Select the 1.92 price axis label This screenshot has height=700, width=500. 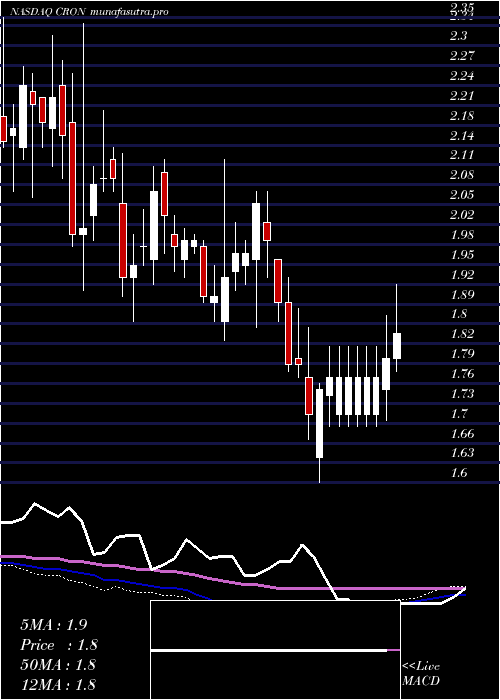[462, 275]
